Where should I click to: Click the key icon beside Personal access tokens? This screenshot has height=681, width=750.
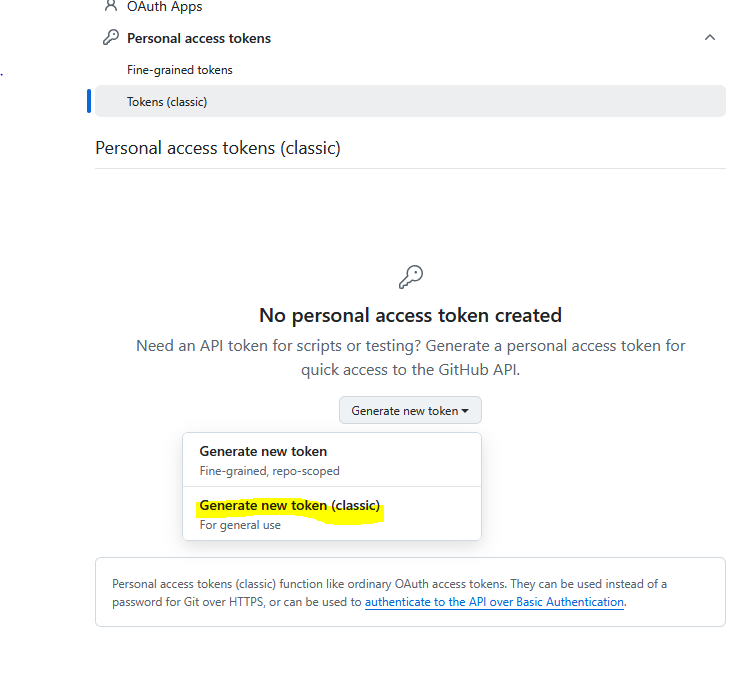point(111,38)
